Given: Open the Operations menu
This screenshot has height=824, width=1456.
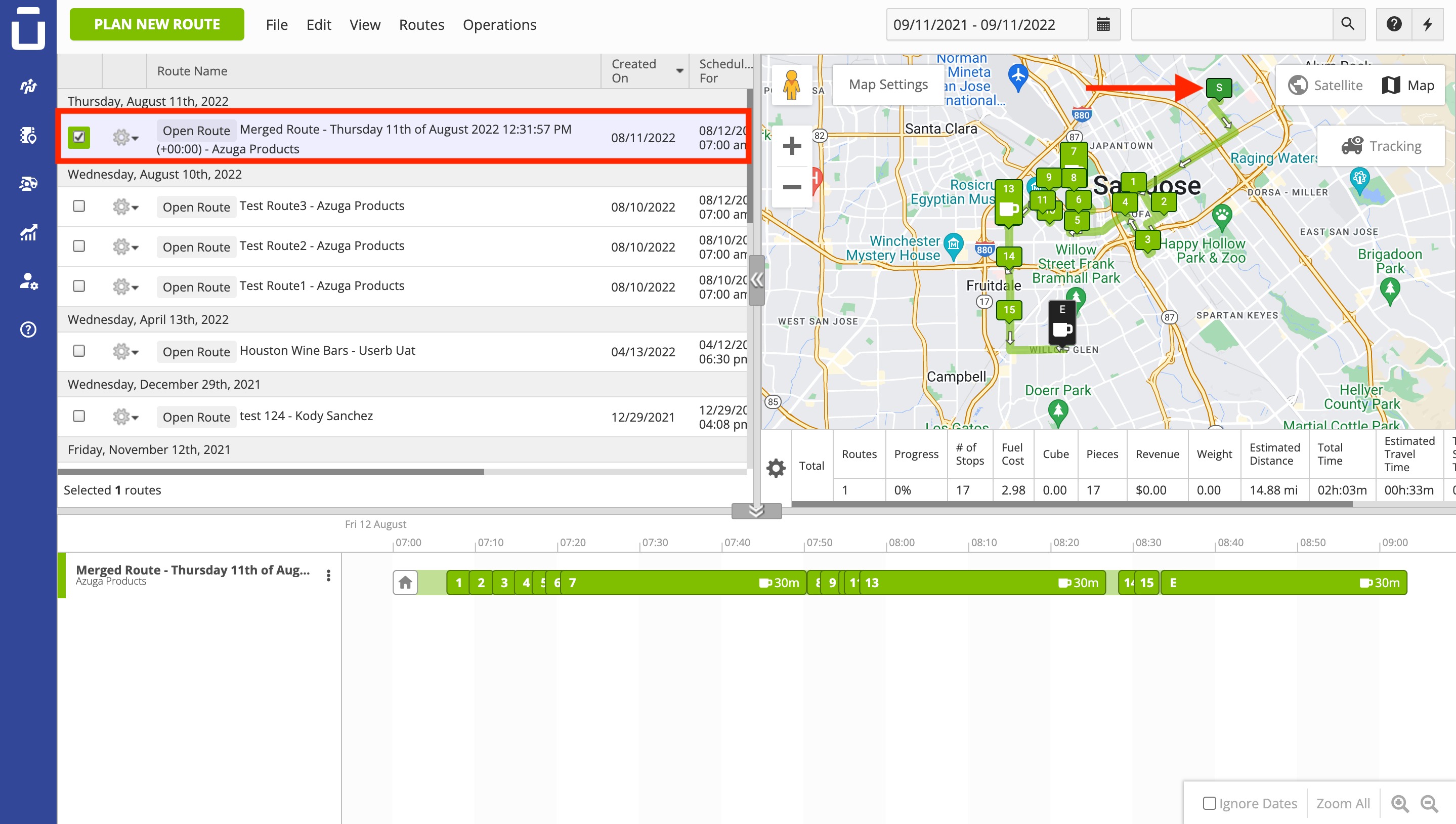Looking at the screenshot, I should [499, 24].
